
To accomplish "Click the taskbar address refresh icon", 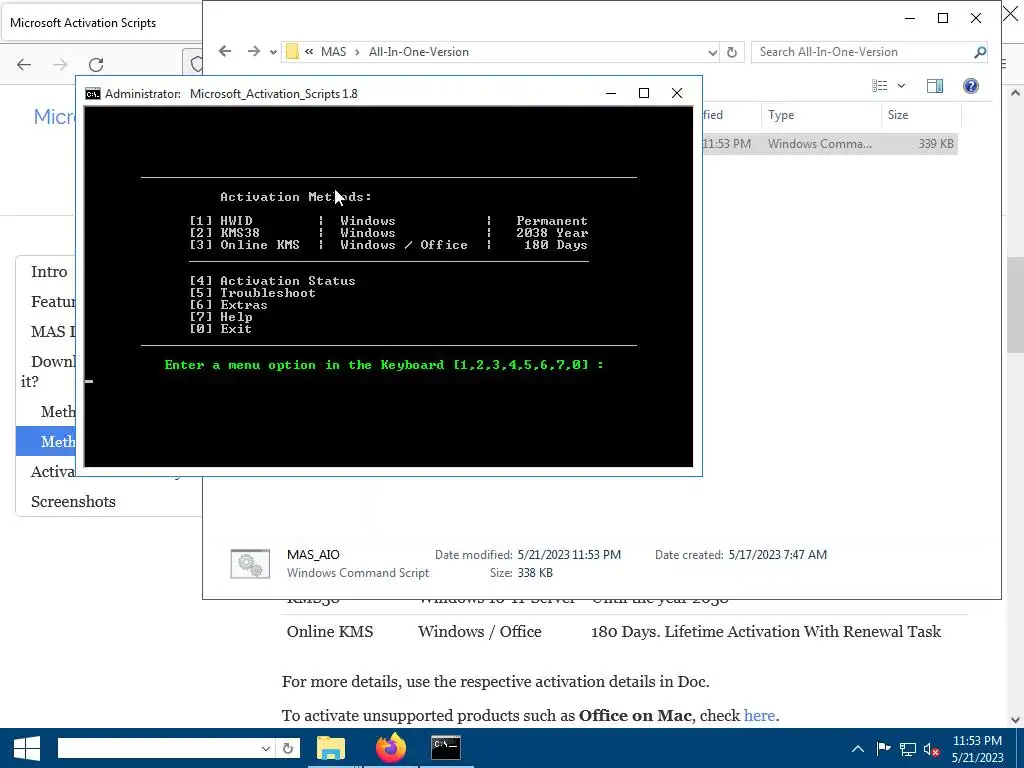I will (x=288, y=748).
